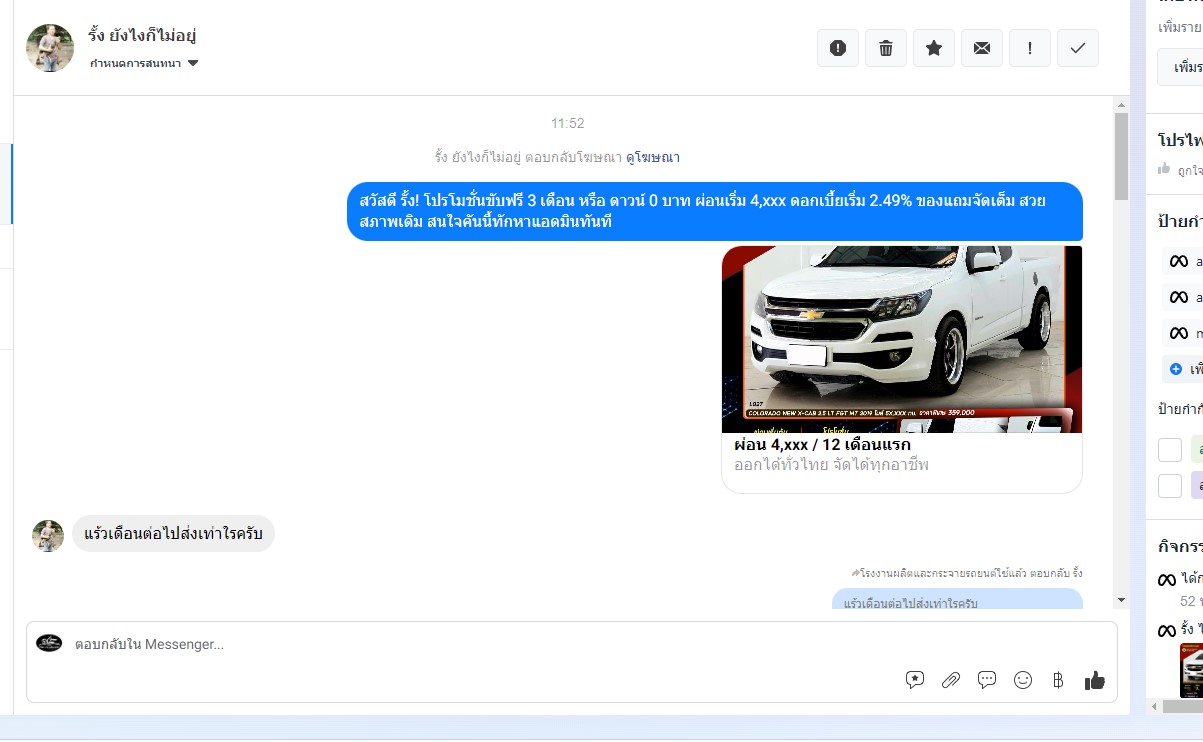Click the Baht payment request icon

[x=1058, y=680]
